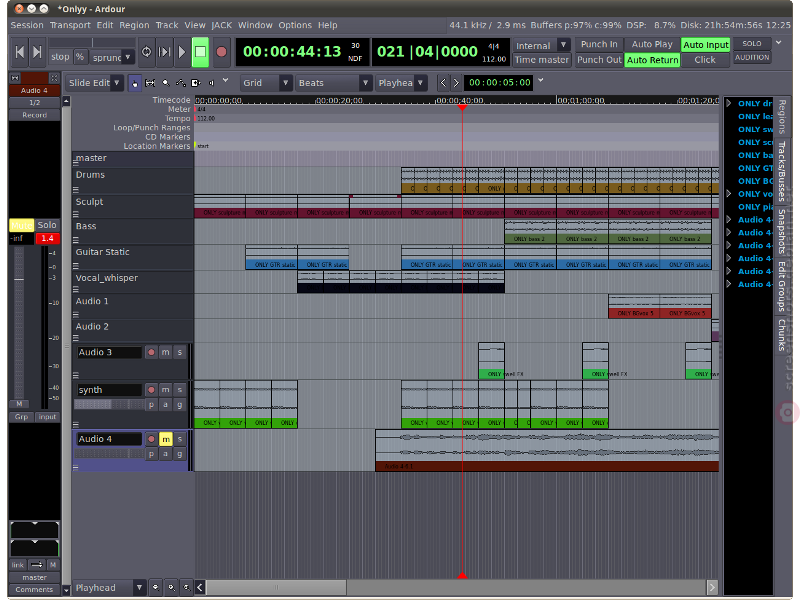Open the Grid snap mode dropdown
The height and width of the screenshot is (600, 800).
tap(266, 83)
